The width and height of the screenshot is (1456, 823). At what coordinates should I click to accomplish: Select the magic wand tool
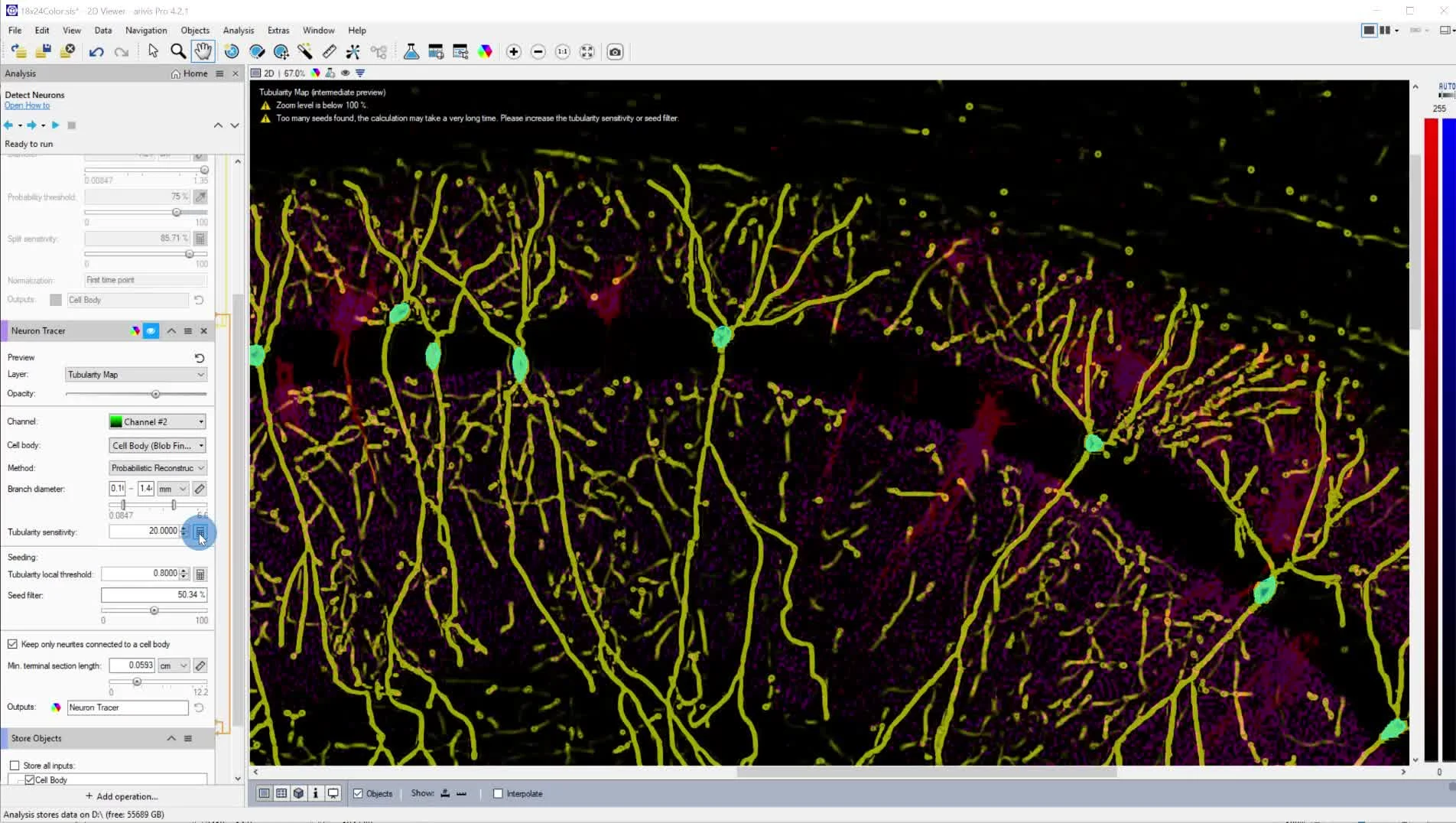click(x=305, y=51)
